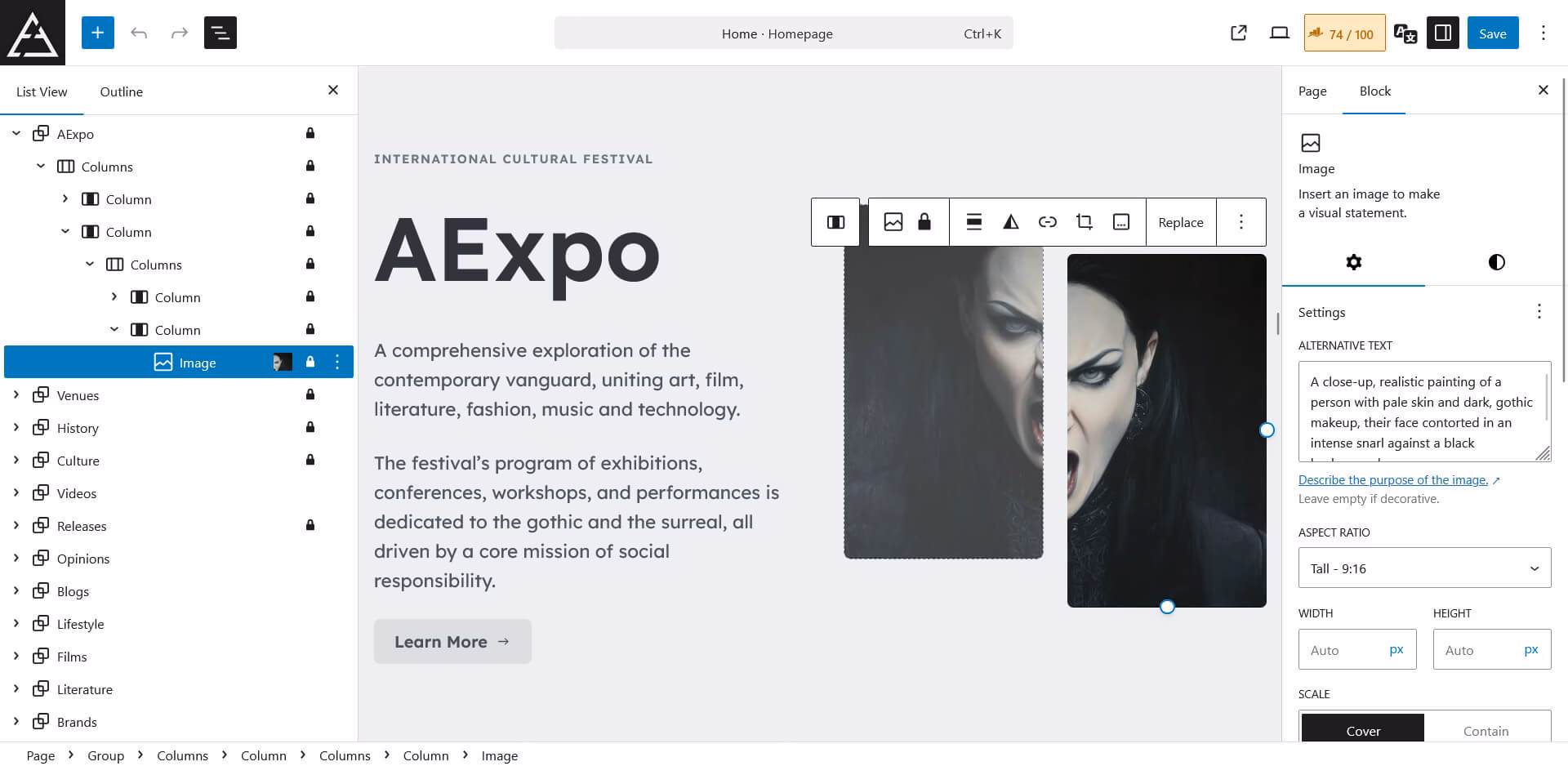This screenshot has width=1568, height=766.
Task: Open the Aspect Ratio dropdown
Action: (1424, 568)
